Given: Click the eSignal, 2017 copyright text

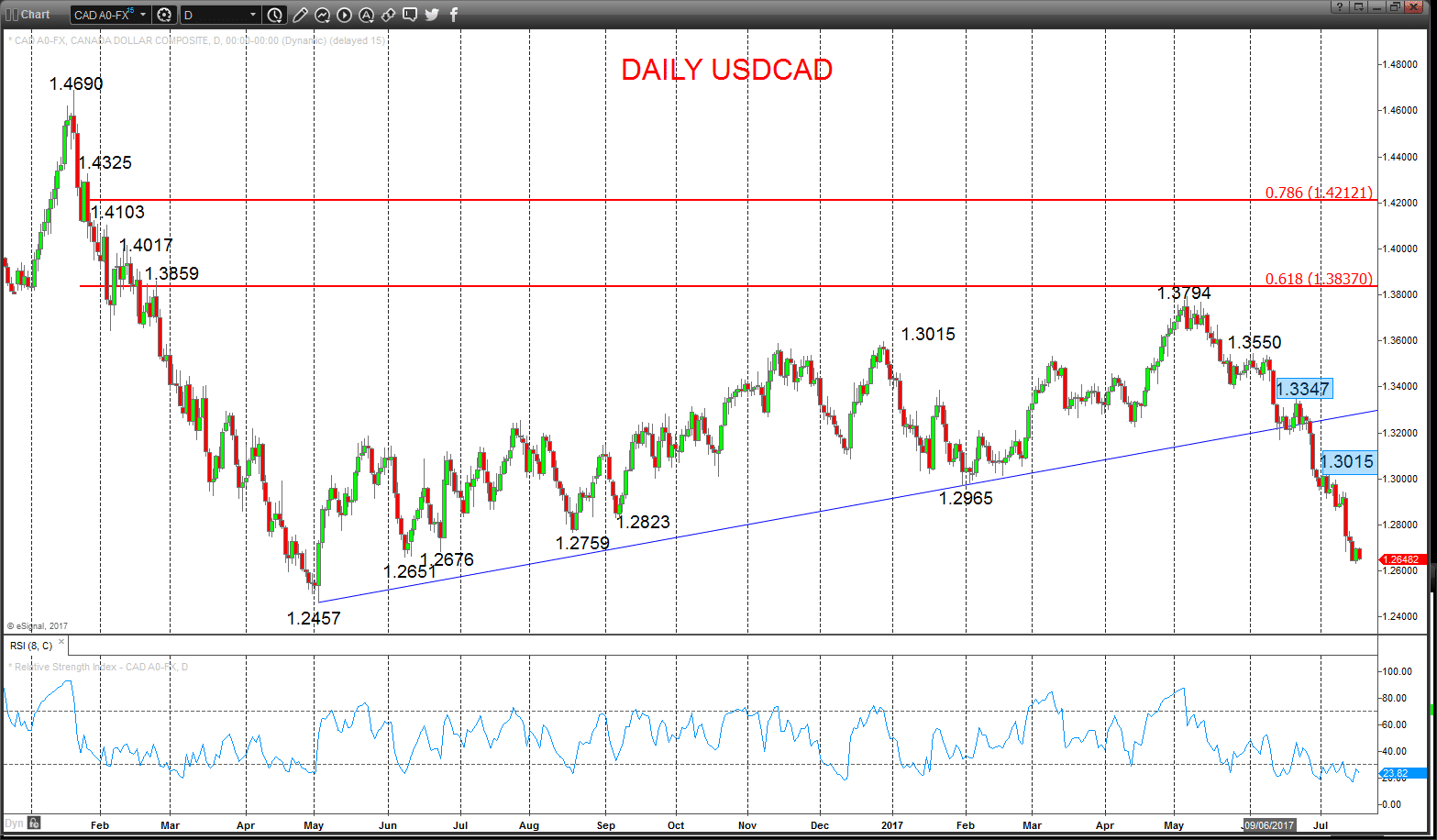Looking at the screenshot, I should [x=38, y=626].
